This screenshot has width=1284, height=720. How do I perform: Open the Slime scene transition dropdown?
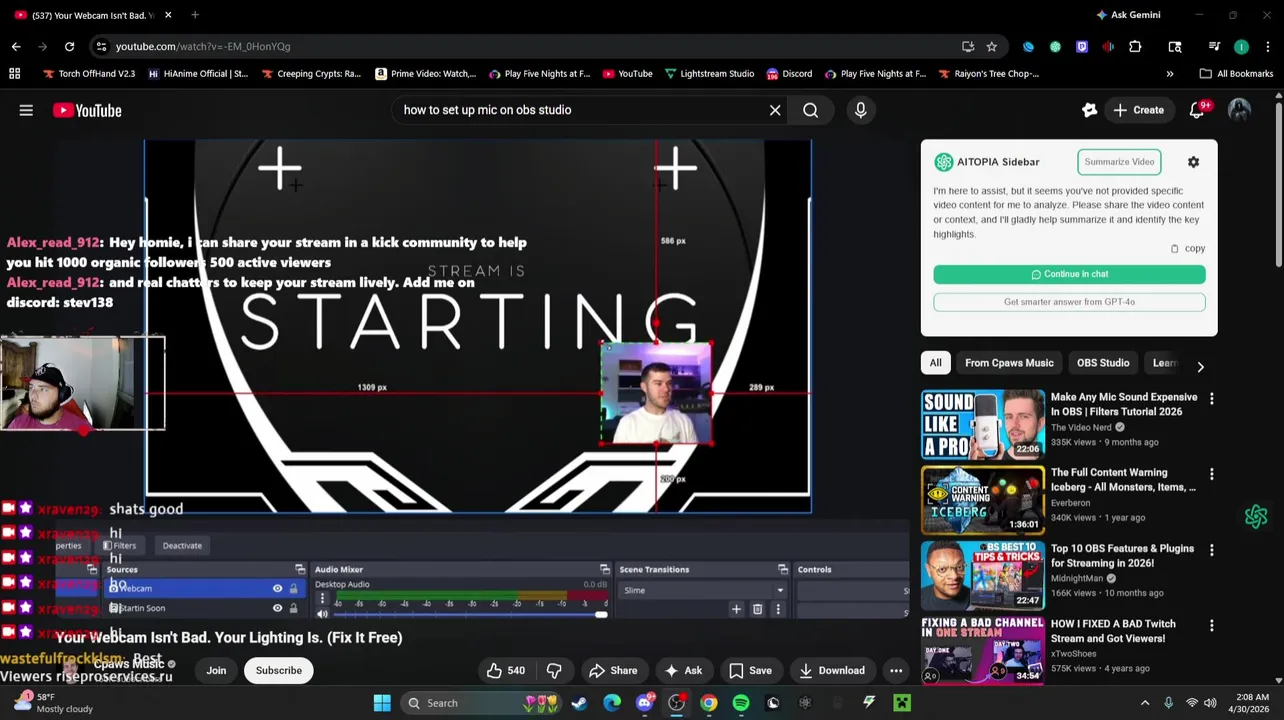704,590
